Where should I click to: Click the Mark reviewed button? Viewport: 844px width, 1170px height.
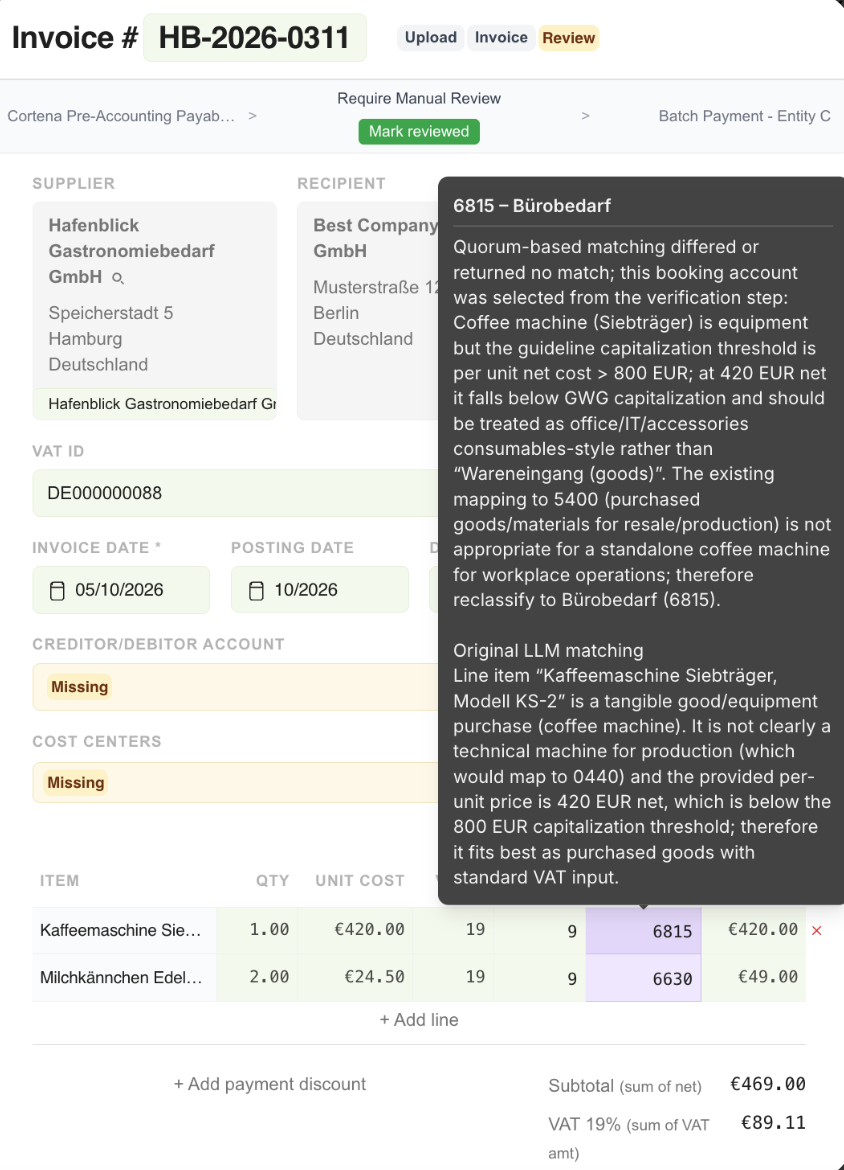(x=419, y=131)
